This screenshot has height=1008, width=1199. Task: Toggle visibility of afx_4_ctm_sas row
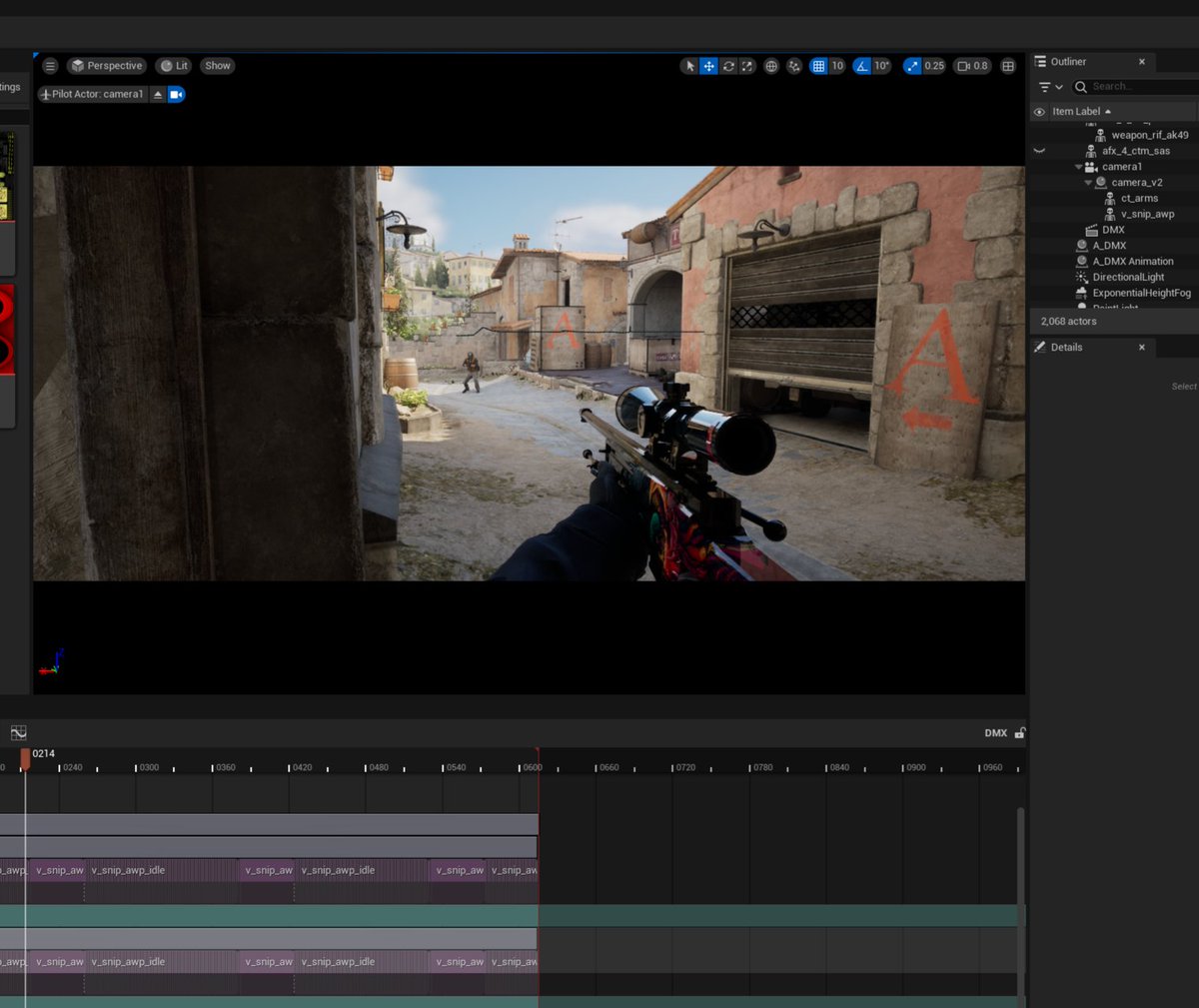[x=1039, y=151]
